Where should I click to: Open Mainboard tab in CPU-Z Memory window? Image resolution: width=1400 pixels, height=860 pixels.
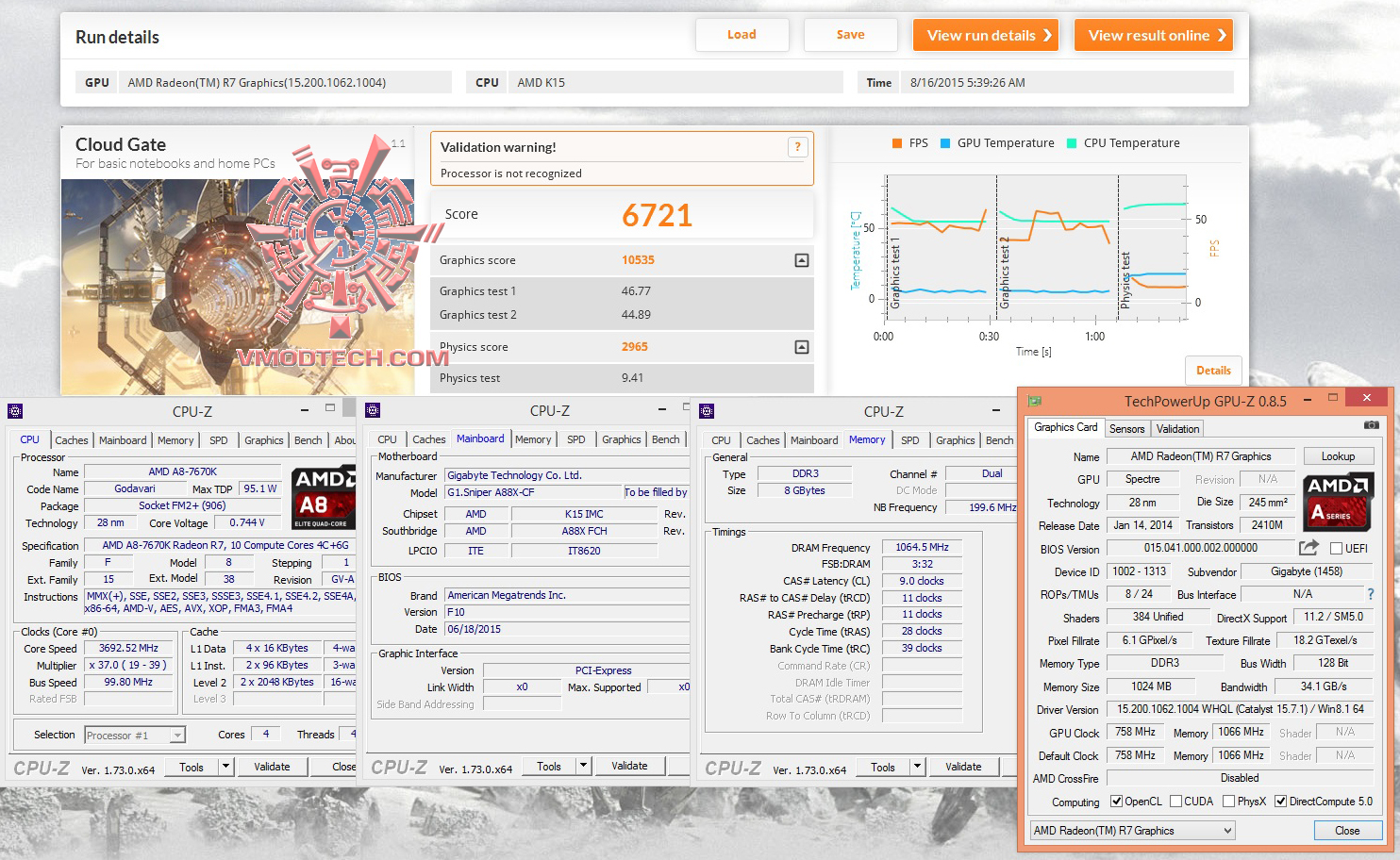(x=814, y=440)
